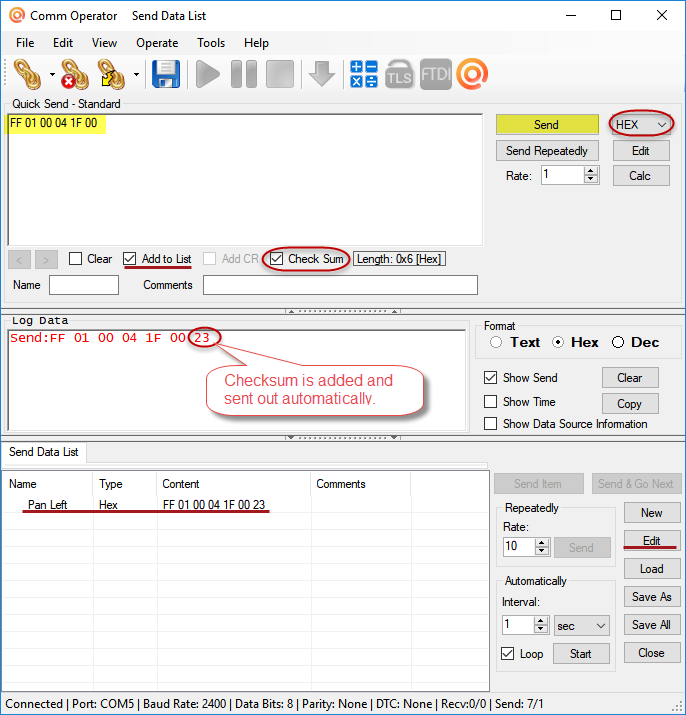The height and width of the screenshot is (715, 686).
Task: Click the FTDI toolbar icon
Action: [x=436, y=74]
